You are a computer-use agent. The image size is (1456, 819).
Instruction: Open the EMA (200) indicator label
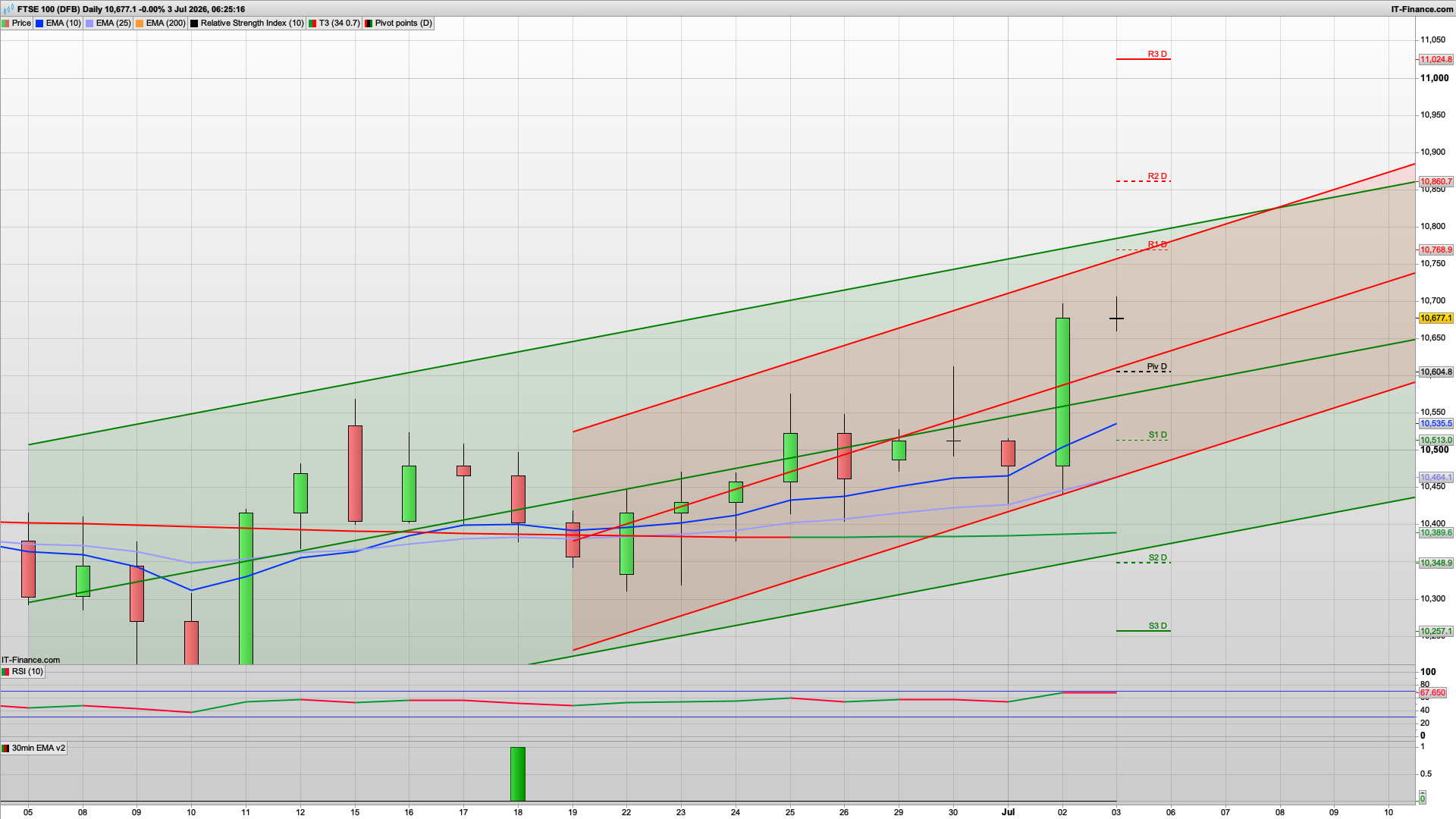(161, 23)
